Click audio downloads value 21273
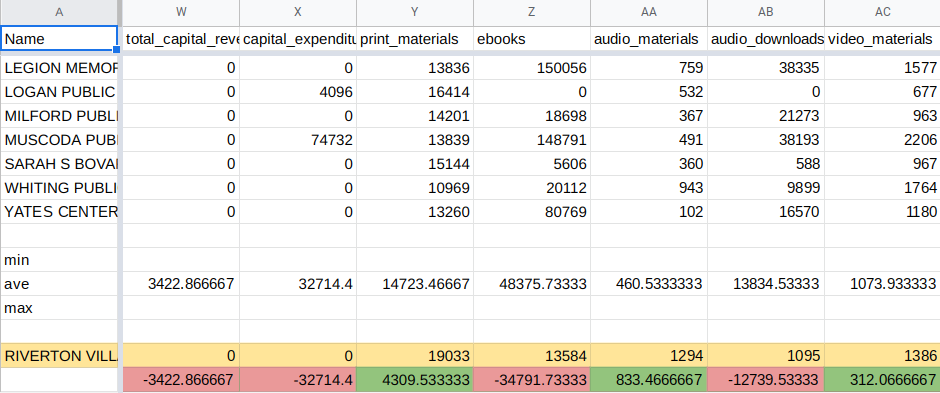The width and height of the screenshot is (940, 393). tap(766, 116)
